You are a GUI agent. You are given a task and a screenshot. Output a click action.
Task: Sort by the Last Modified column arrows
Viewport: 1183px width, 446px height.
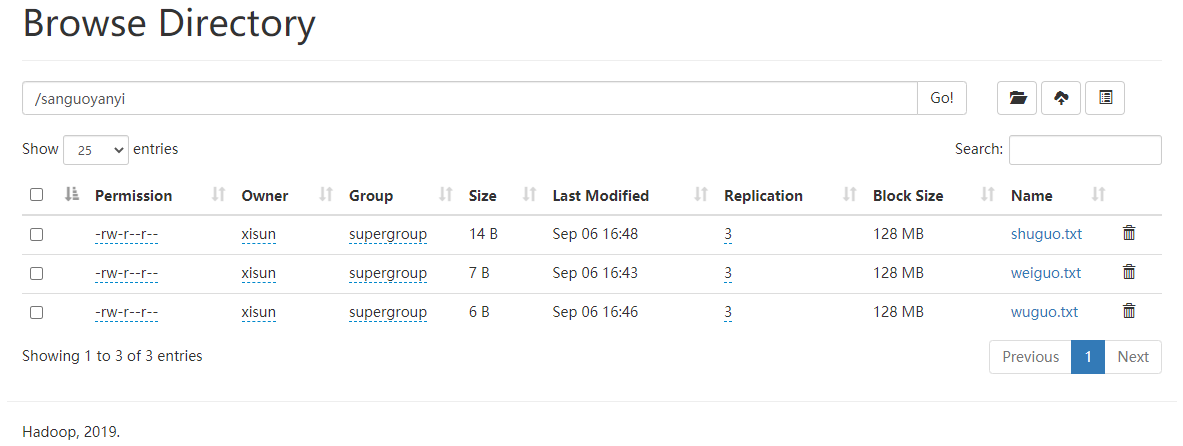[x=701, y=195]
